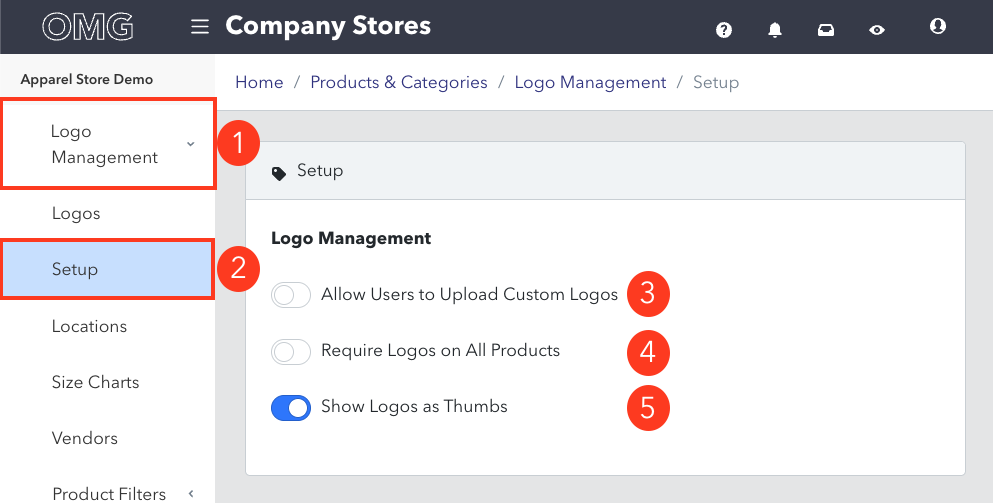This screenshot has height=503, width=993.
Task: Turn on Require Logos on All Products
Action: pyautogui.click(x=291, y=352)
